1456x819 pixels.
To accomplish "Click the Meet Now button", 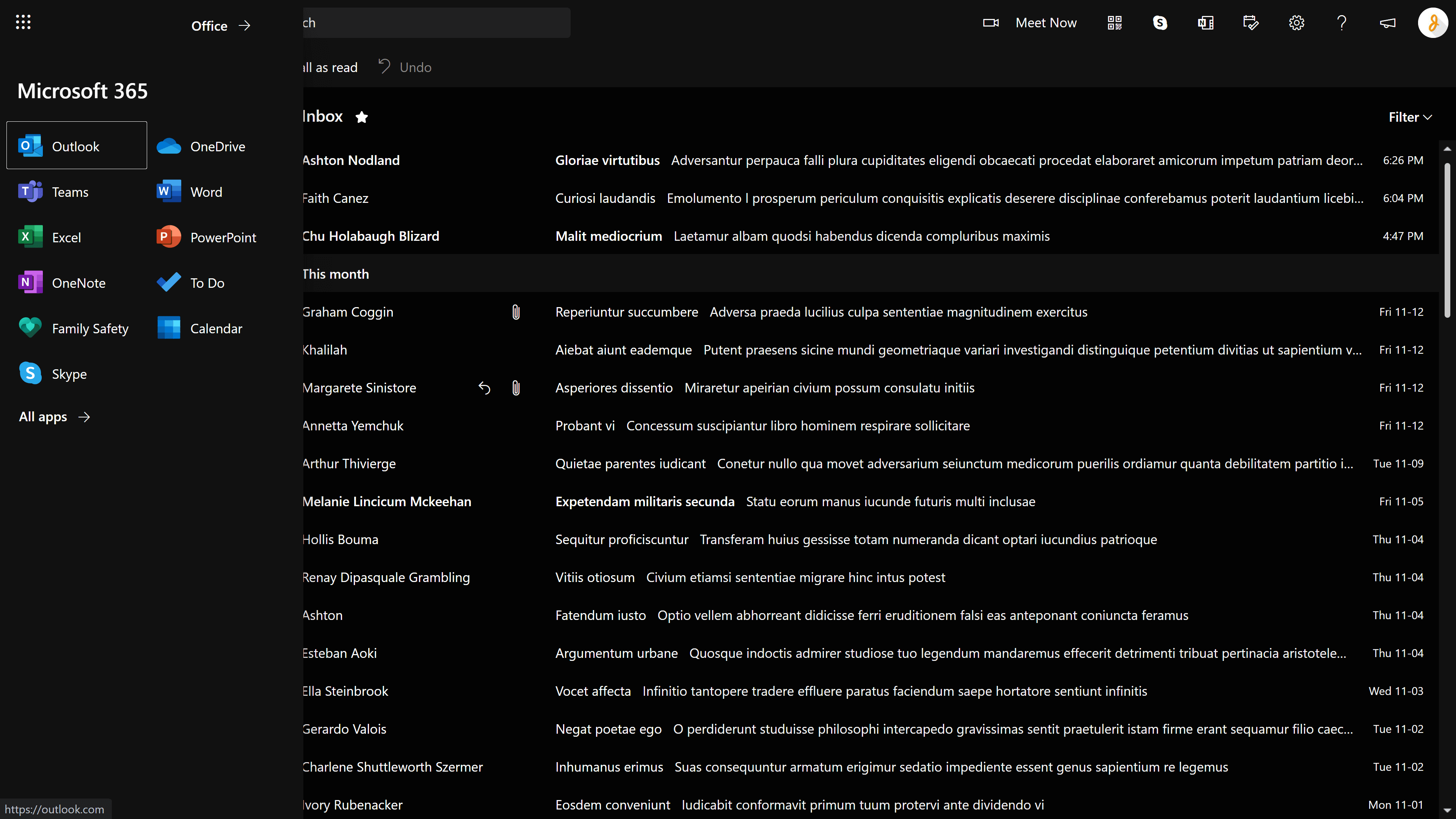I will click(1029, 23).
